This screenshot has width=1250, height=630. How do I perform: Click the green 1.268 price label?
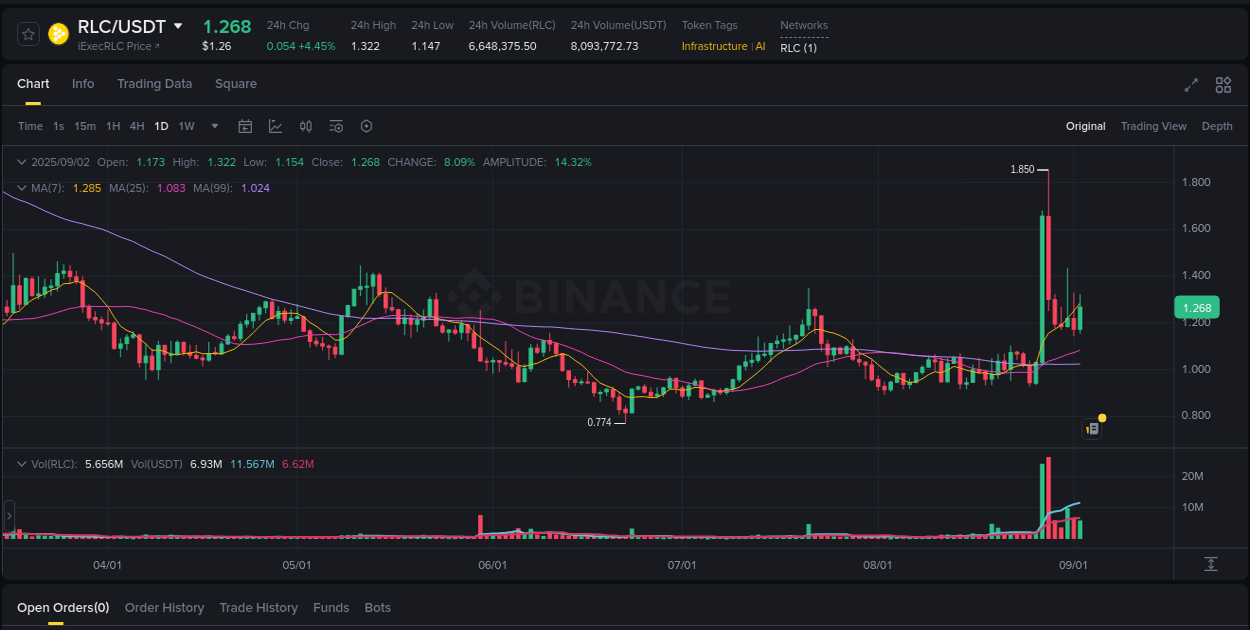pyautogui.click(x=1196, y=307)
